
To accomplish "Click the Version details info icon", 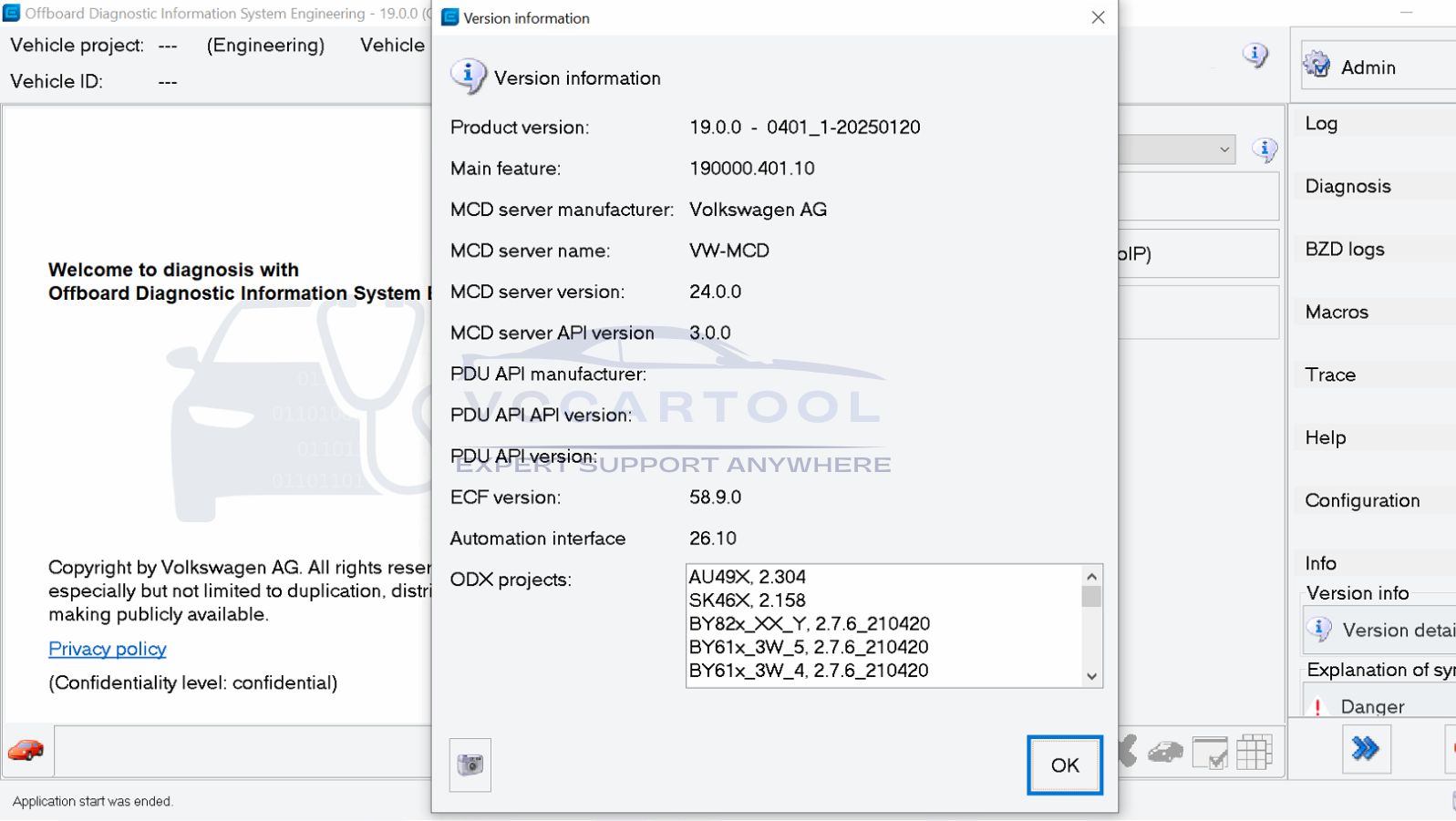I will pos(1319,630).
